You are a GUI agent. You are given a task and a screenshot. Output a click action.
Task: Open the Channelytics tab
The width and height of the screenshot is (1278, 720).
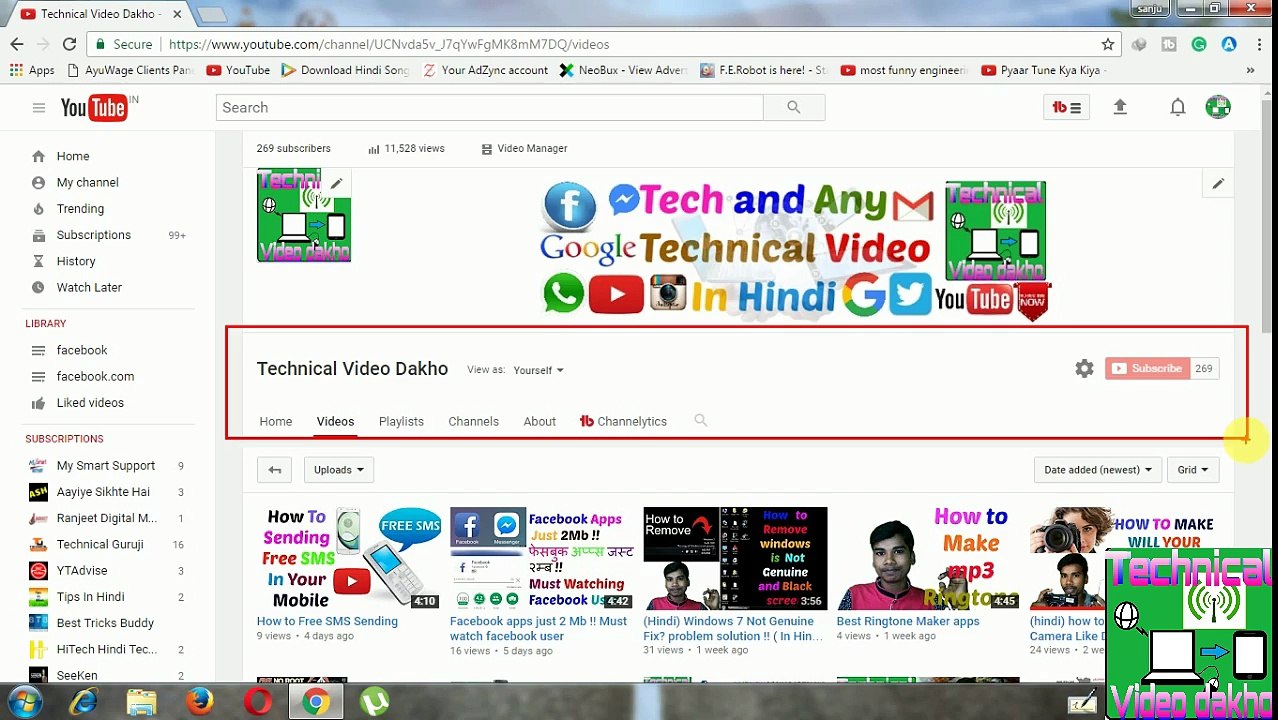pos(623,422)
